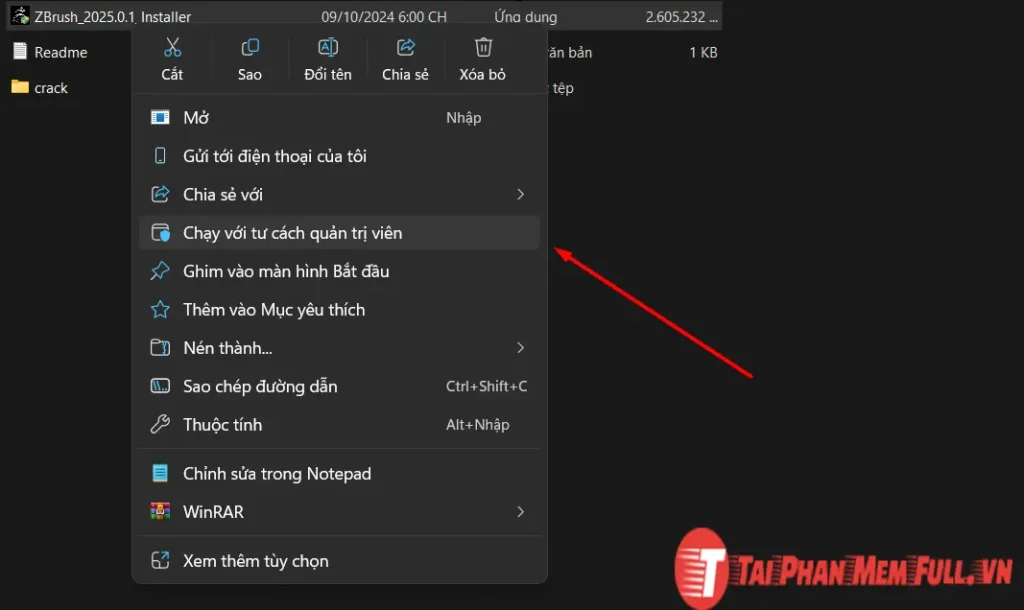This screenshot has width=1024, height=610.
Task: Expand the WinRAR submenu chevron
Action: (521, 511)
